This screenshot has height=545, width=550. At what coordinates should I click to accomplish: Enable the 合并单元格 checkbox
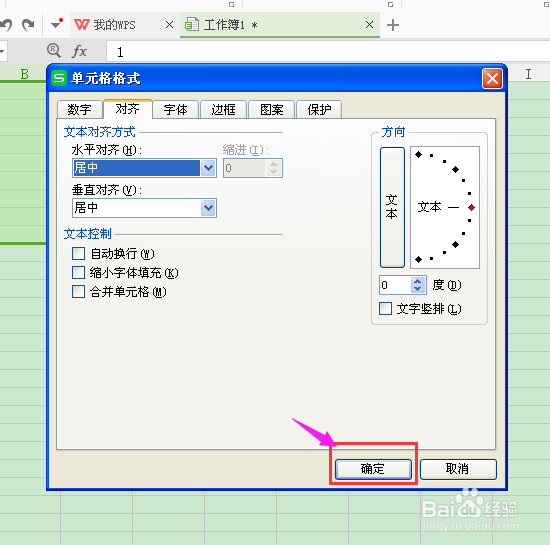pos(78,291)
